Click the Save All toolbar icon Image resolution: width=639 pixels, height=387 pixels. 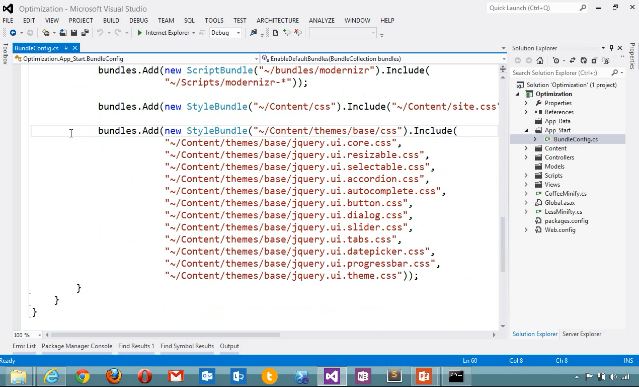click(85, 33)
